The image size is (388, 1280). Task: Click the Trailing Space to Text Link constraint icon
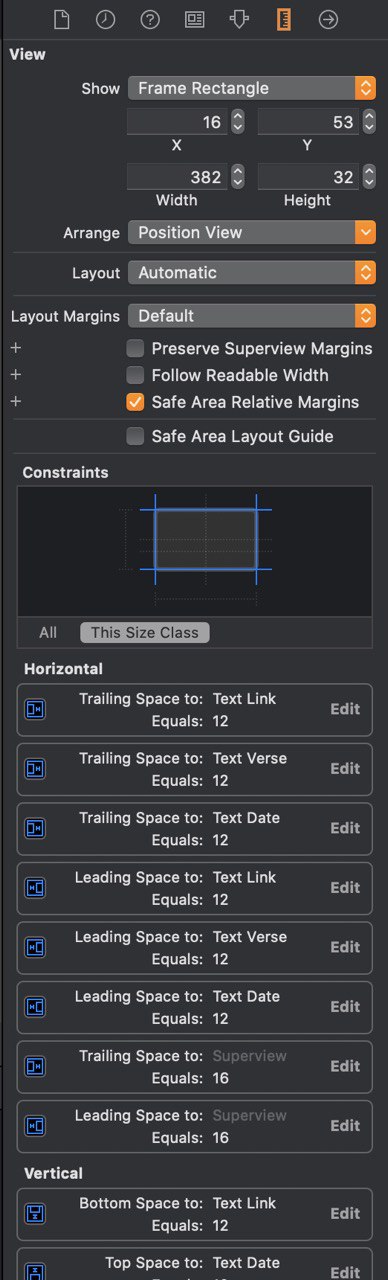35,709
